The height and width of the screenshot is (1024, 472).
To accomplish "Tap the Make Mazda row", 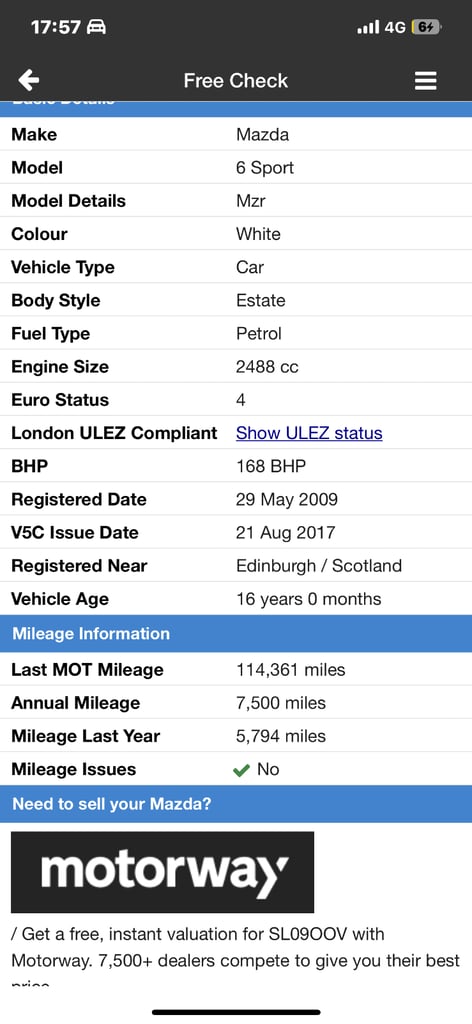I will pyautogui.click(x=236, y=135).
